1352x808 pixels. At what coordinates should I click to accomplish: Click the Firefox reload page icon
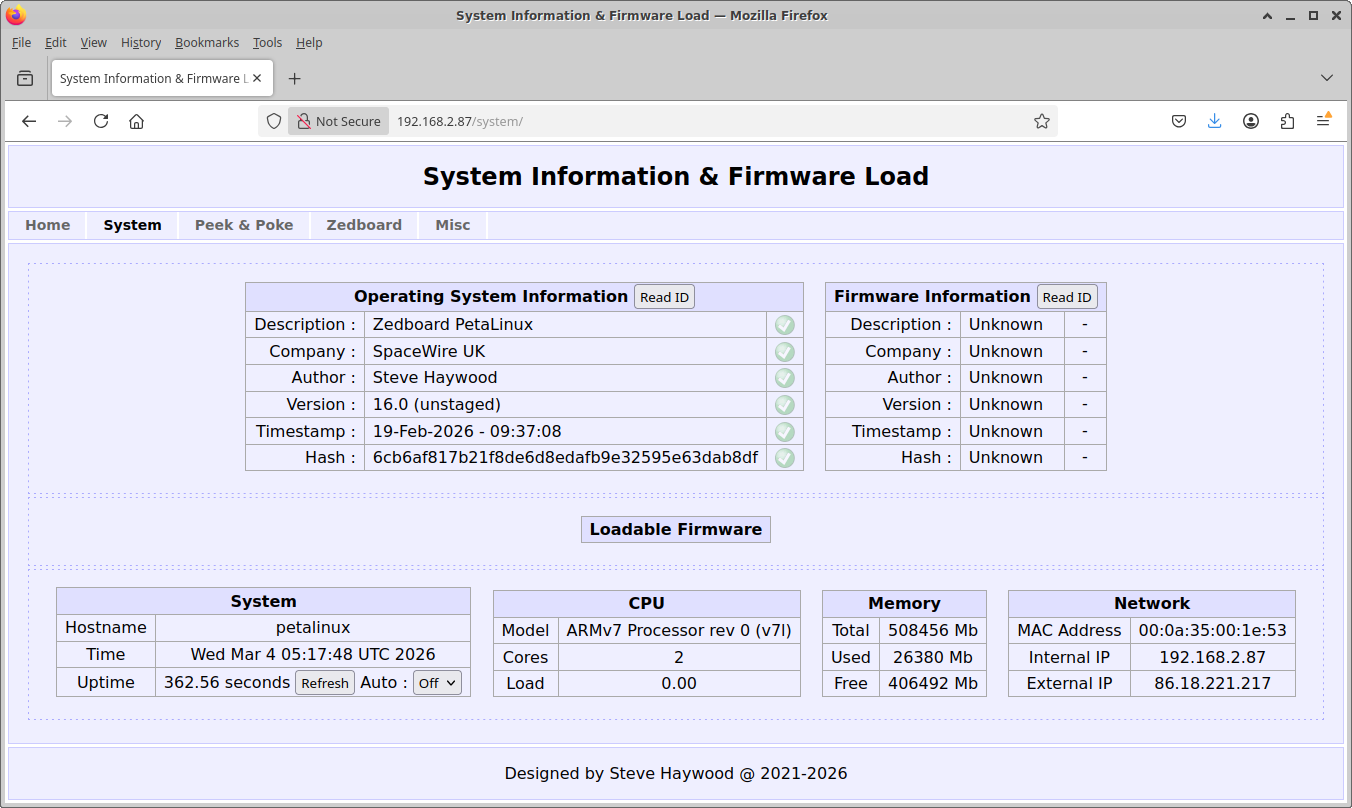101,121
